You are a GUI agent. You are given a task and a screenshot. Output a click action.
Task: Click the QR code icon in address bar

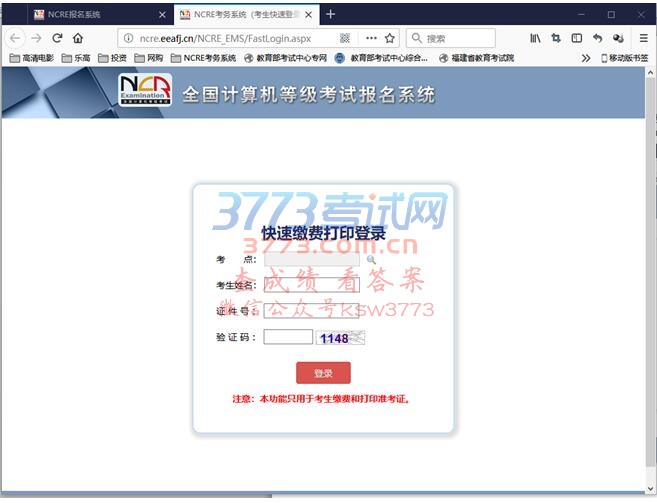click(345, 38)
